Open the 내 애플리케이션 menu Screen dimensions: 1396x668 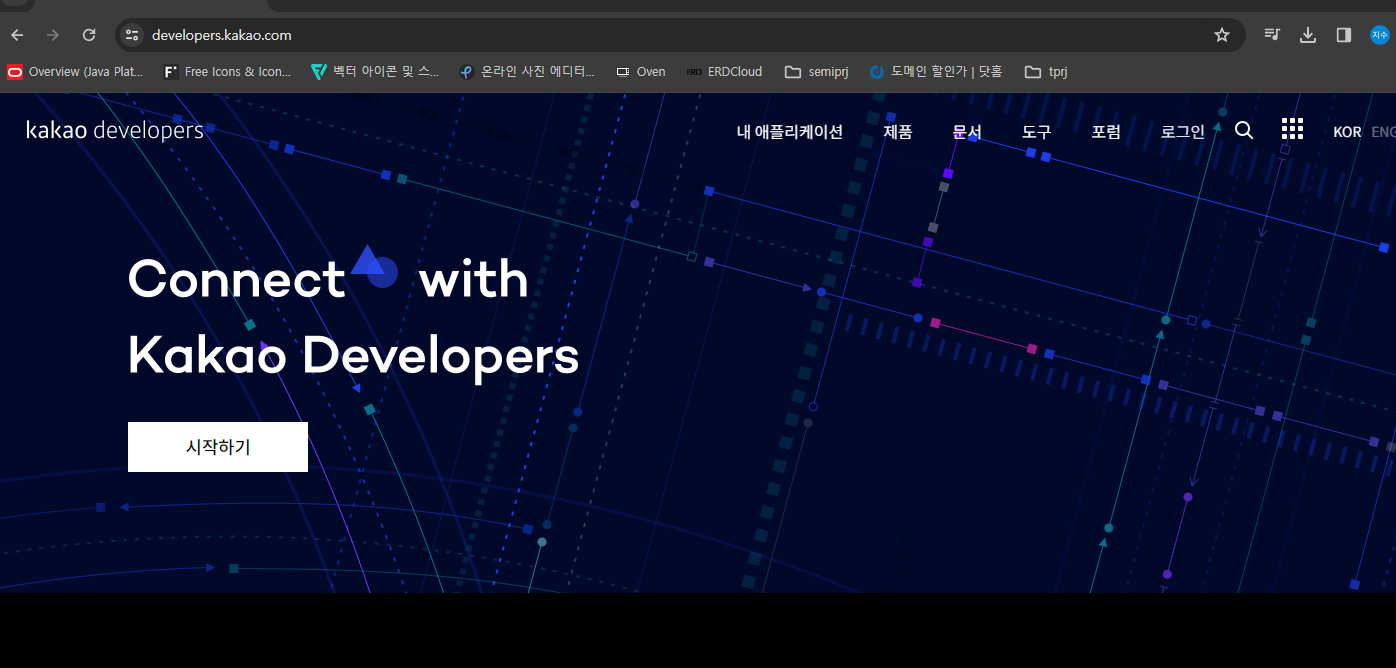(790, 132)
